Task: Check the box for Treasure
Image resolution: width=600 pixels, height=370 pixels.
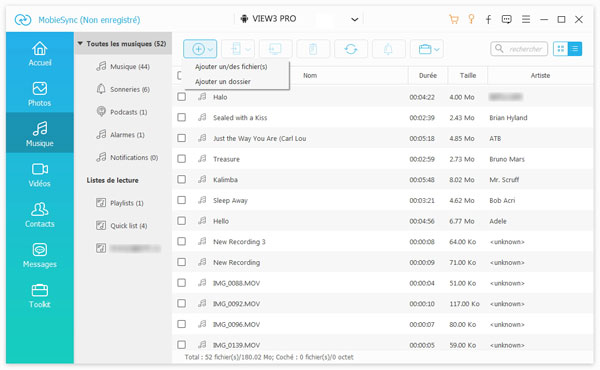Action: [181, 159]
